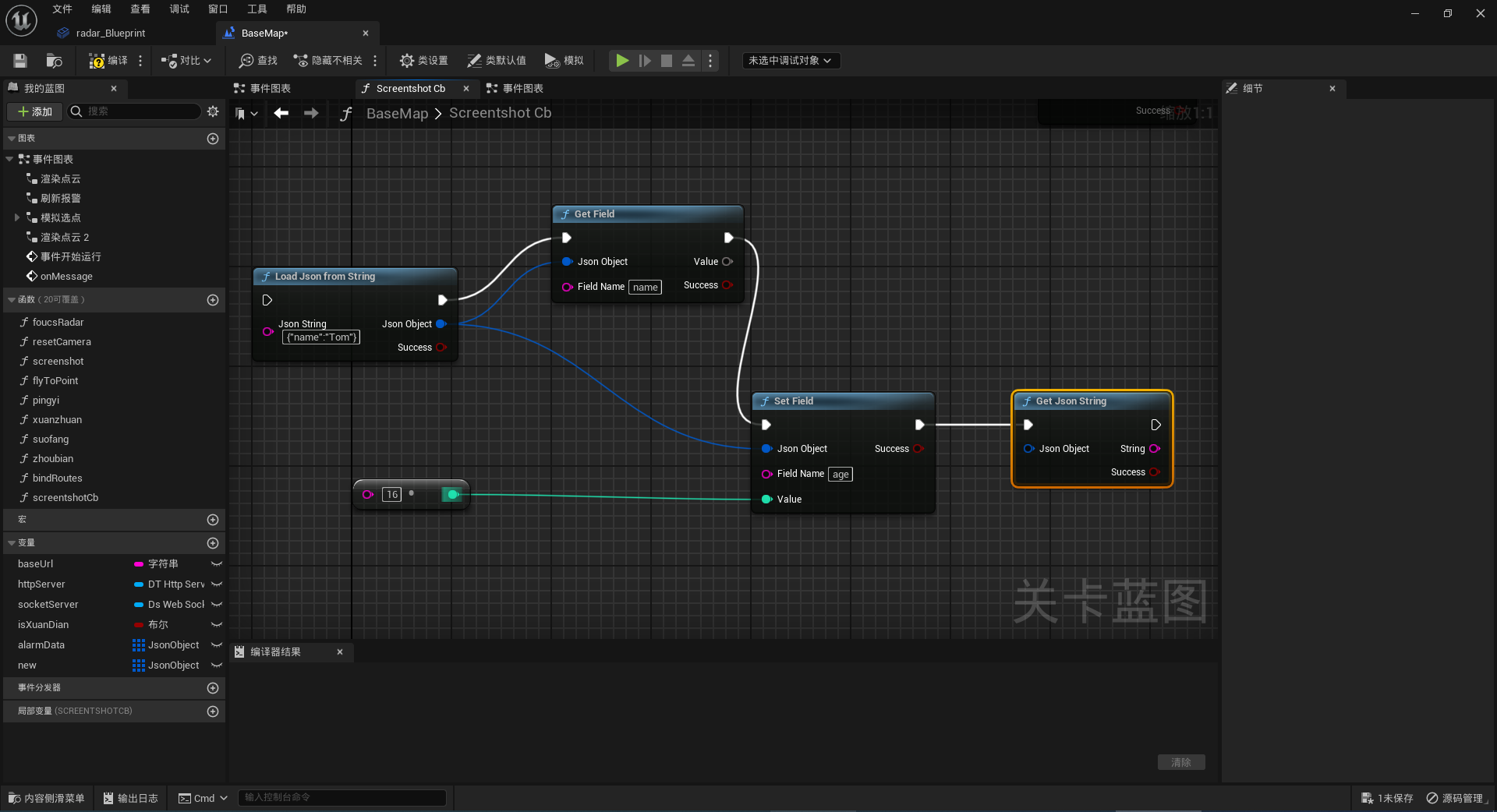Click the Stop simulation square icon
Viewport: 1497px width, 812px height.
point(667,61)
